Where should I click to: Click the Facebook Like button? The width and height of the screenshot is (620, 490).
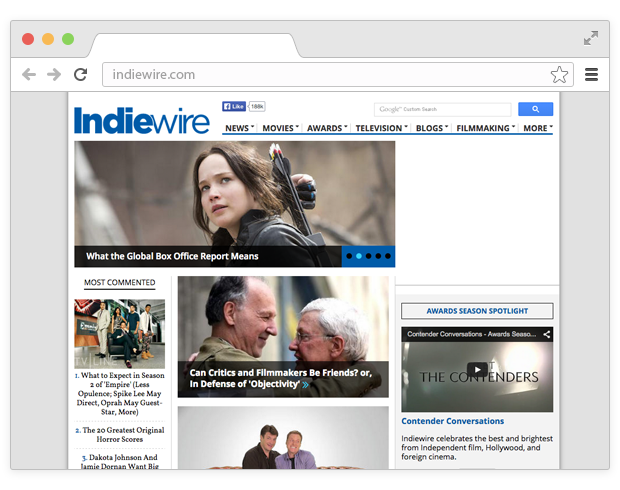point(234,106)
